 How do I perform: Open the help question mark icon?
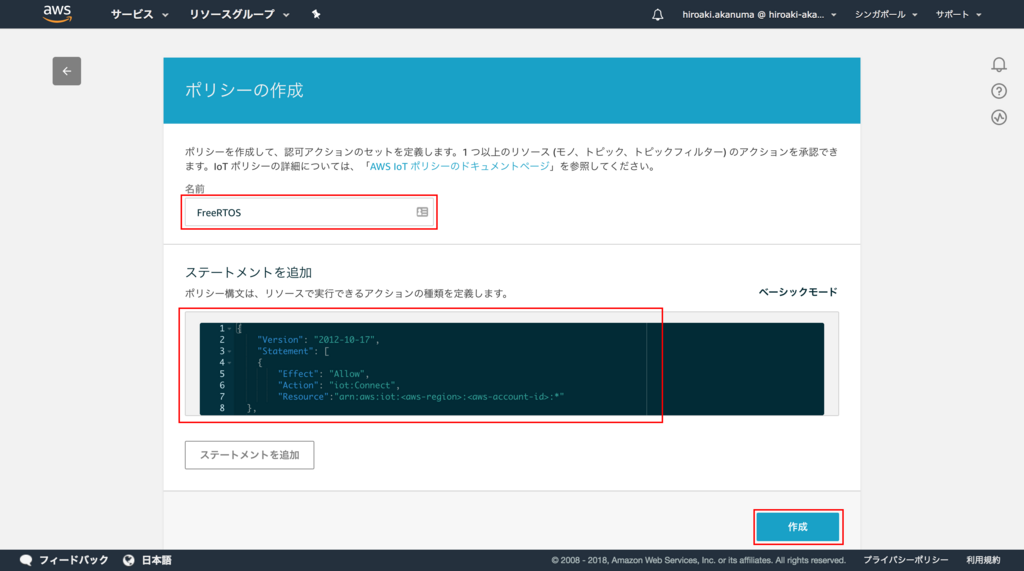999,91
